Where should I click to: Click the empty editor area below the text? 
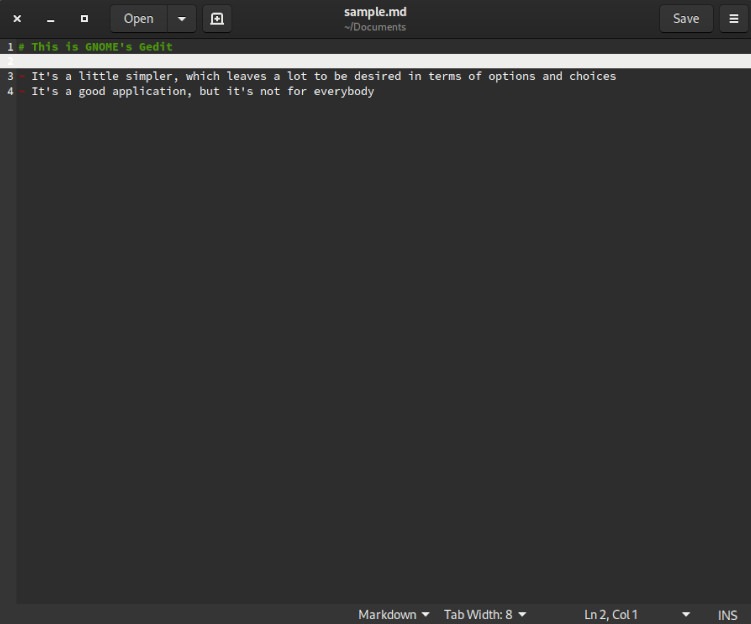(380, 350)
